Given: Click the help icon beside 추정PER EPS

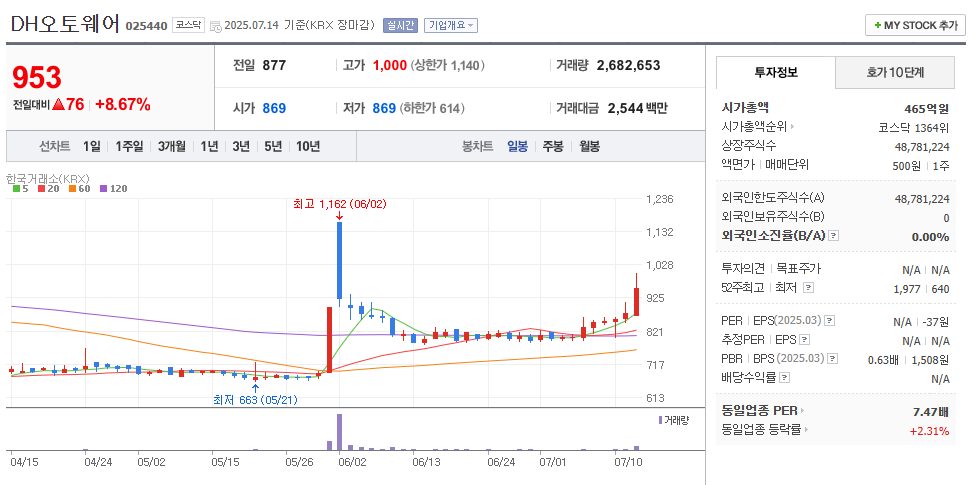Looking at the screenshot, I should 804,340.
